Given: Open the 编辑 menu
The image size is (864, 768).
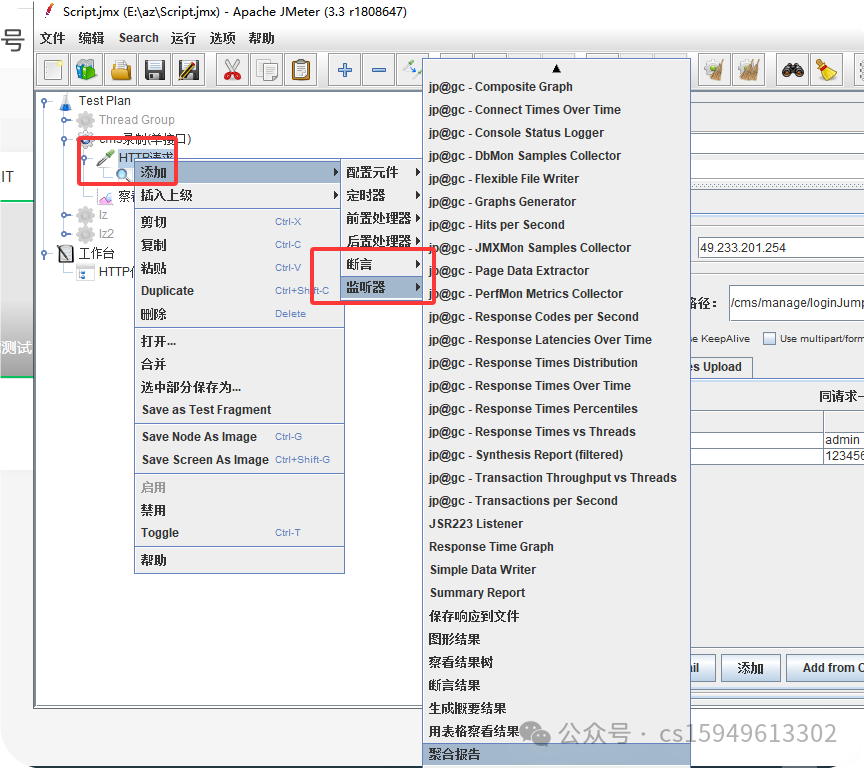Looking at the screenshot, I should point(91,38).
